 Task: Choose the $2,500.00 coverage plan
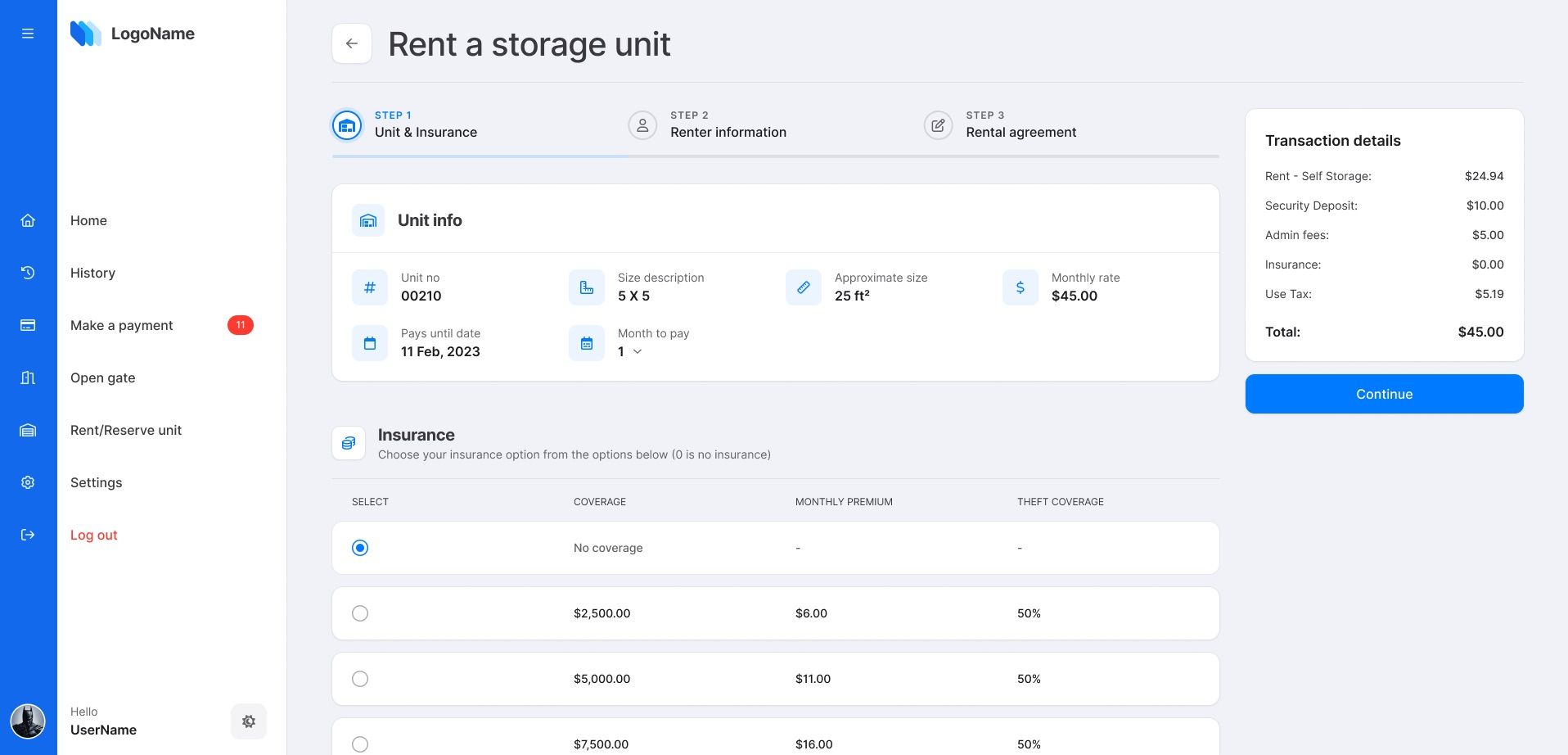point(360,613)
